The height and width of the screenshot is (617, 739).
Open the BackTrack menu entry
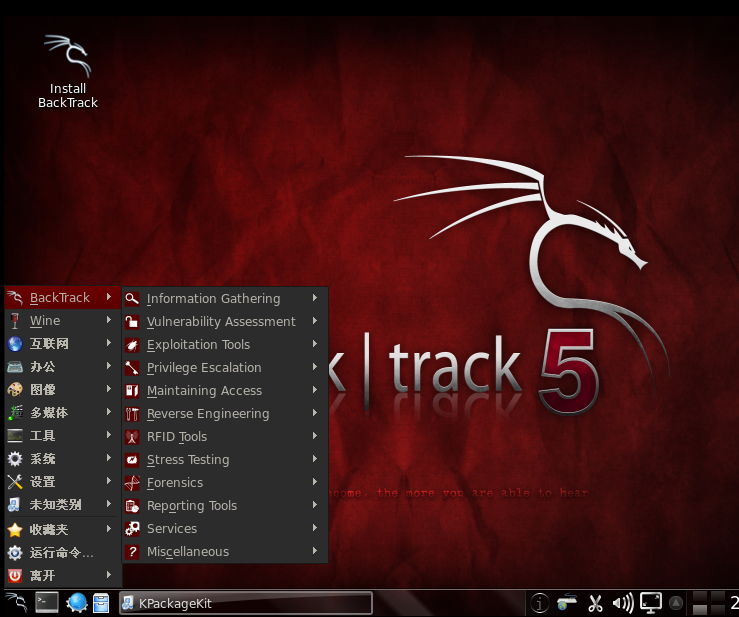(63, 297)
